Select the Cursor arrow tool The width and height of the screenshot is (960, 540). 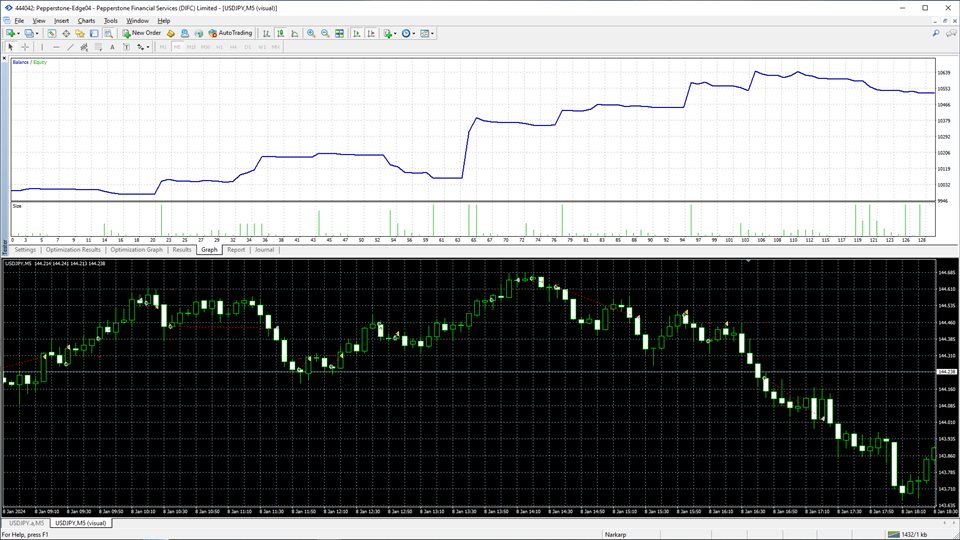tap(10, 47)
